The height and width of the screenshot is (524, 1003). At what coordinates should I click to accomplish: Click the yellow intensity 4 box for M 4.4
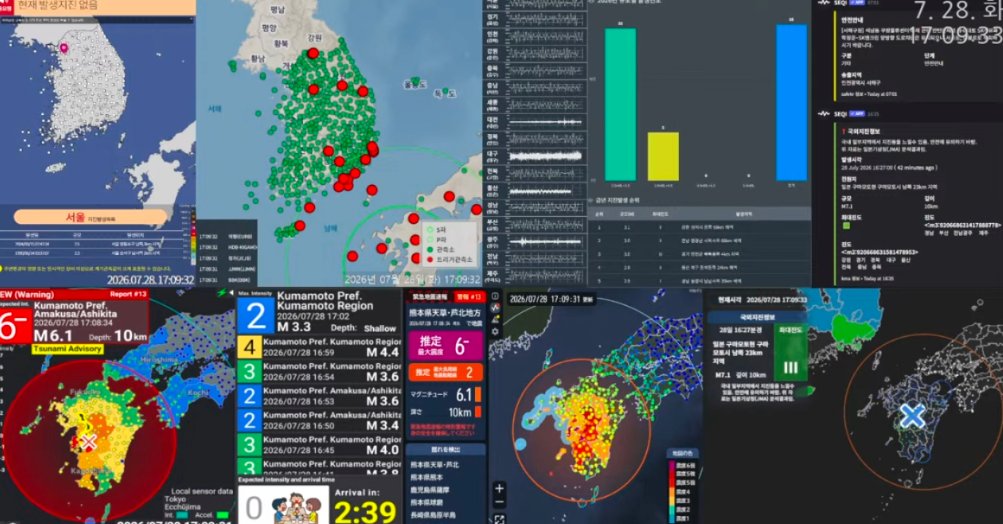(249, 347)
